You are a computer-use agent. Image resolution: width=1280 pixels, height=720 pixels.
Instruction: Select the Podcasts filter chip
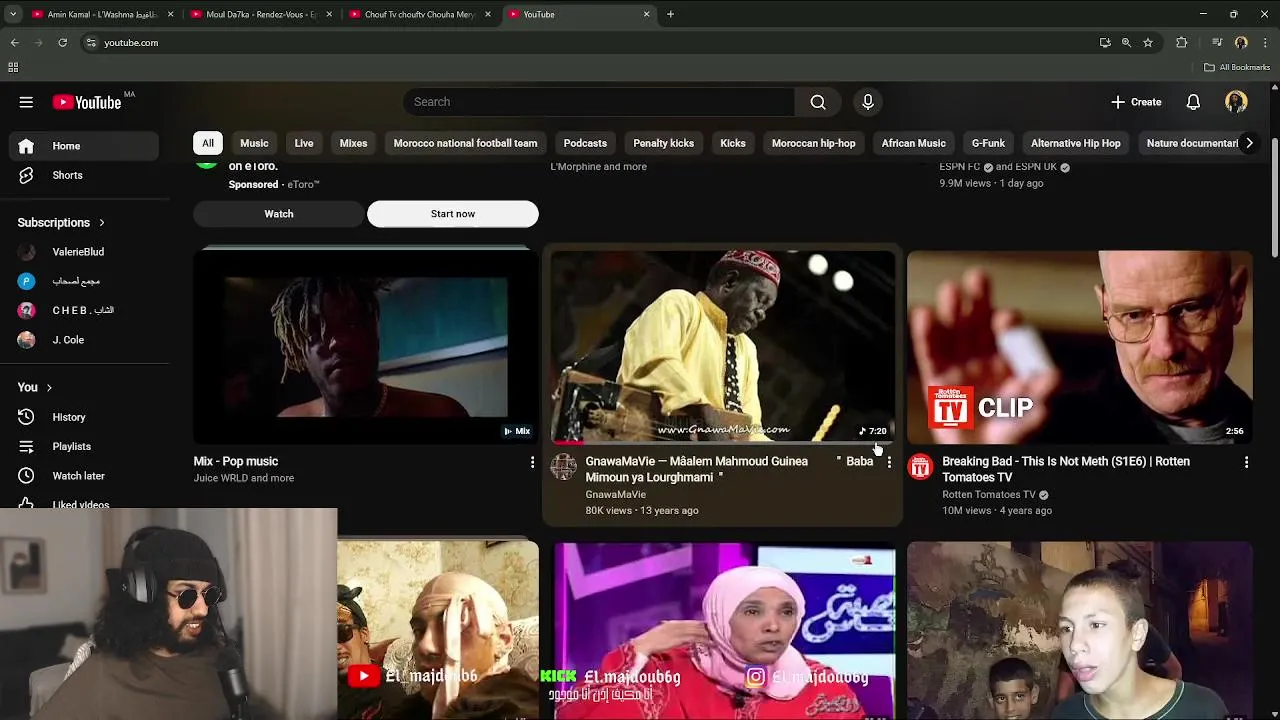tap(585, 143)
